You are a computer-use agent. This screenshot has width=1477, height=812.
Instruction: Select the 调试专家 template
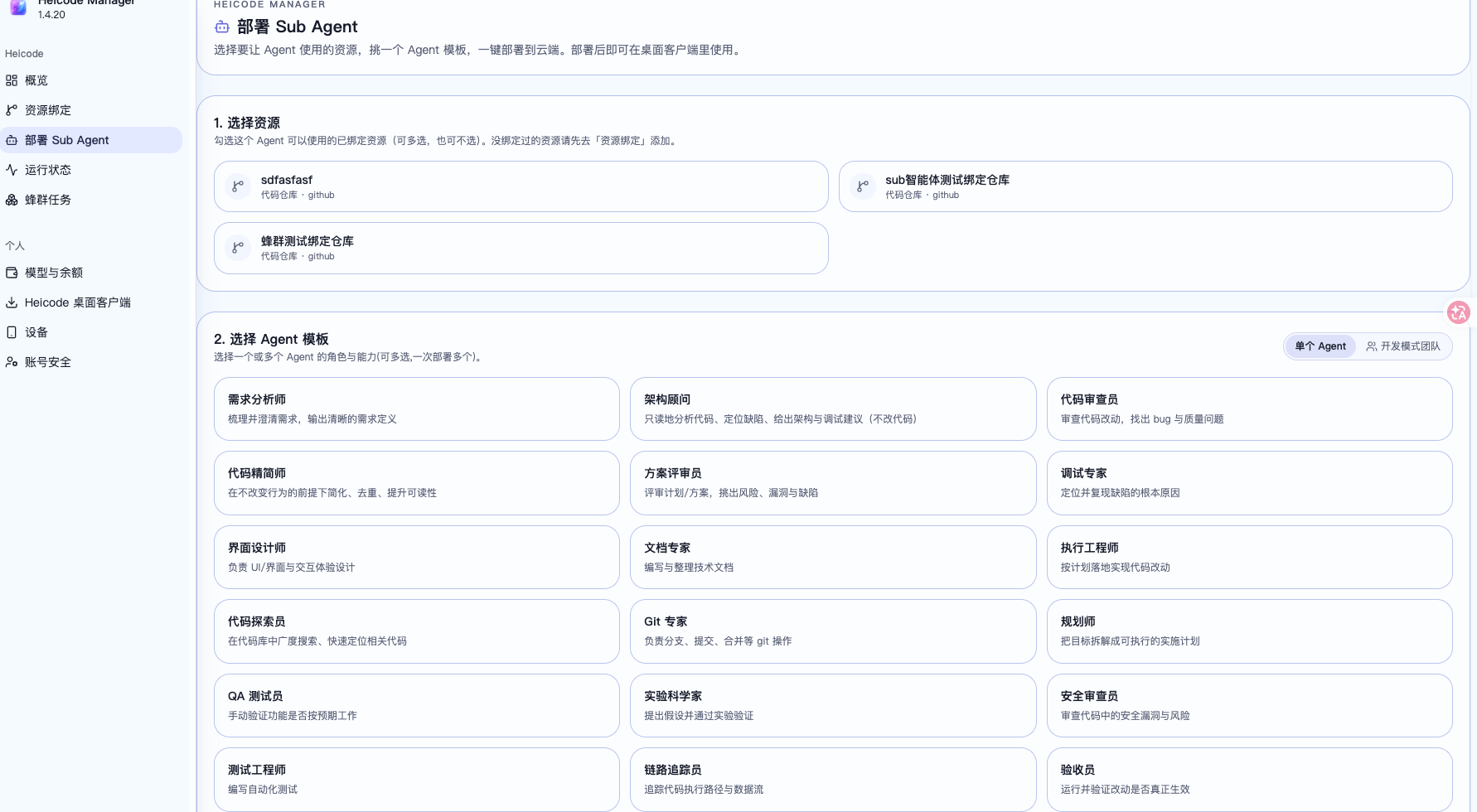coord(1250,483)
